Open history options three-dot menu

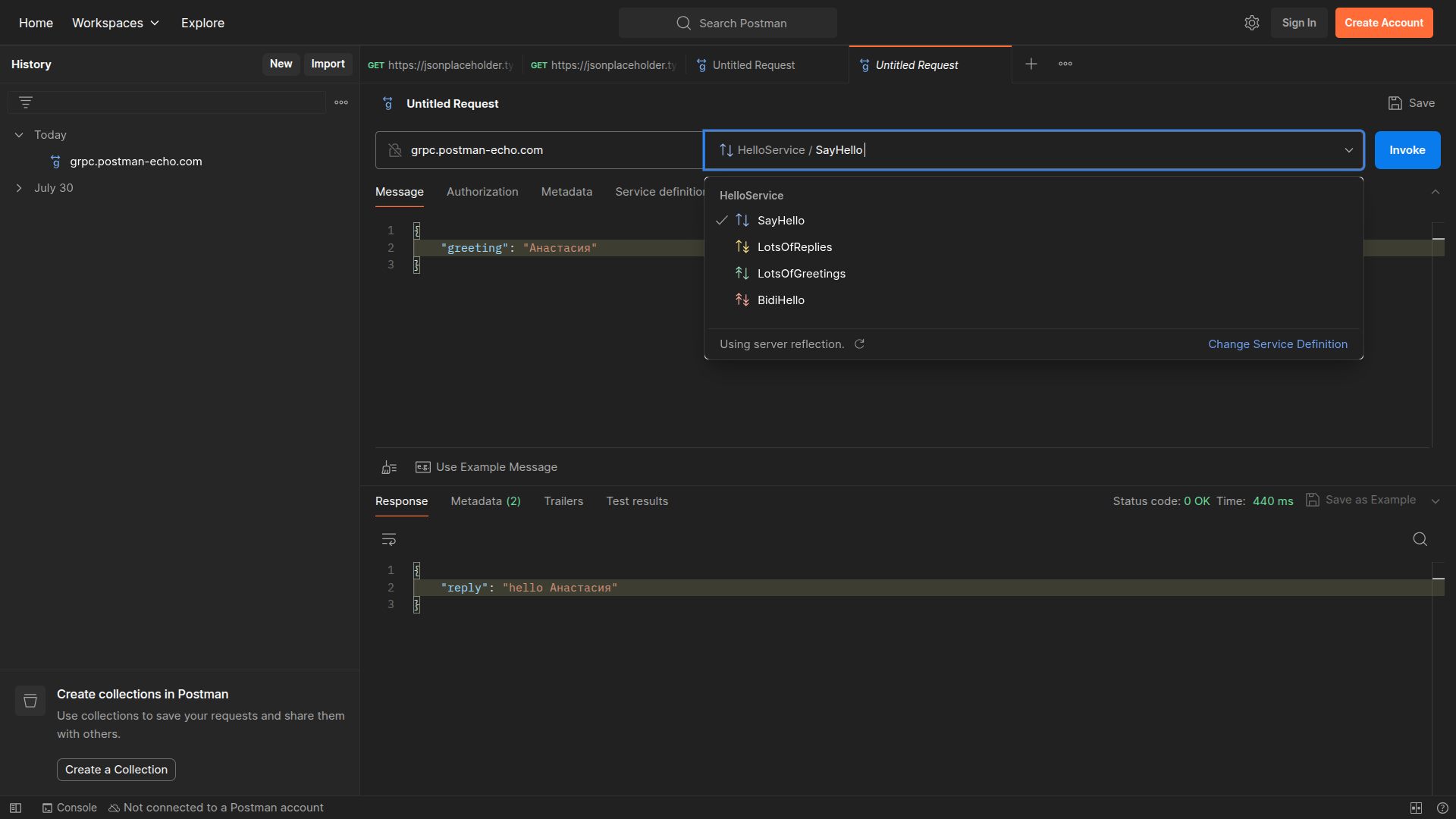[x=341, y=102]
